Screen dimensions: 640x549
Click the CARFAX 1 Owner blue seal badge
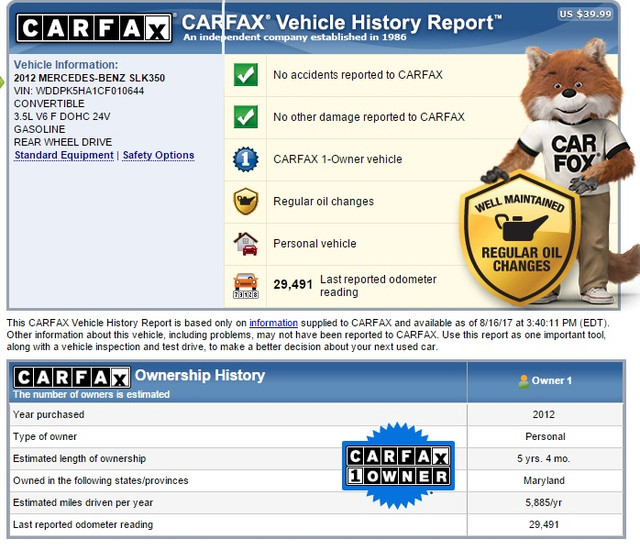tap(398, 466)
